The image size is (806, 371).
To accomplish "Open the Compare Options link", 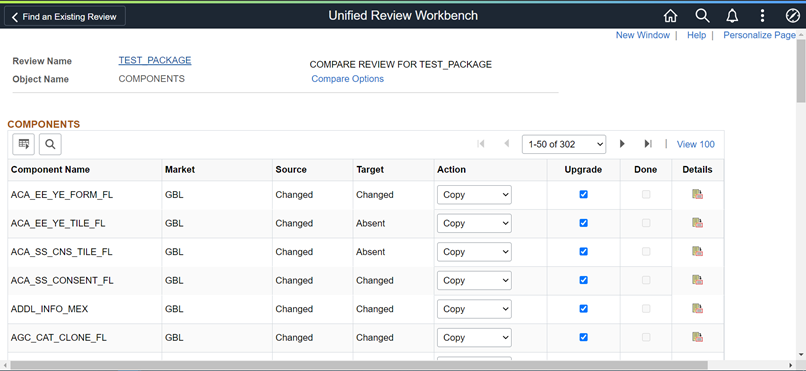I will coord(347,79).
